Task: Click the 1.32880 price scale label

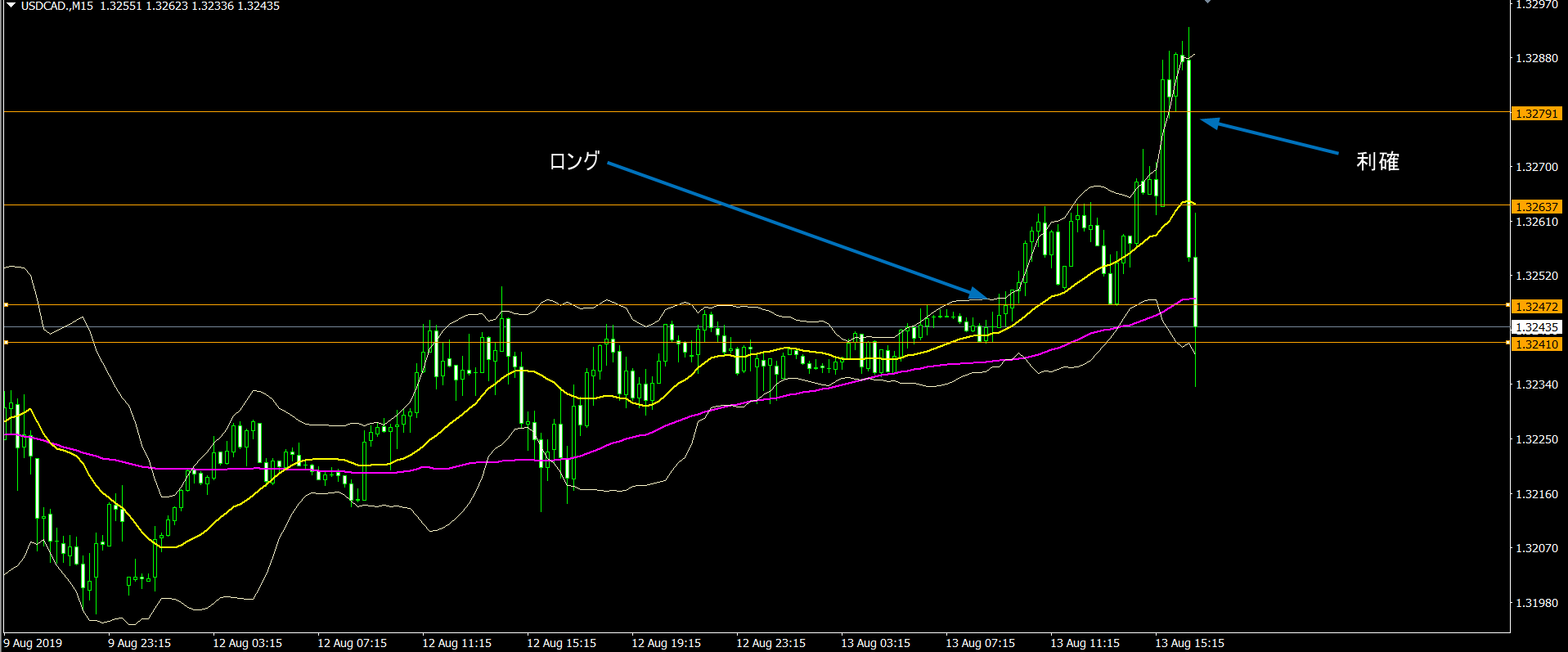Action: point(1537,58)
